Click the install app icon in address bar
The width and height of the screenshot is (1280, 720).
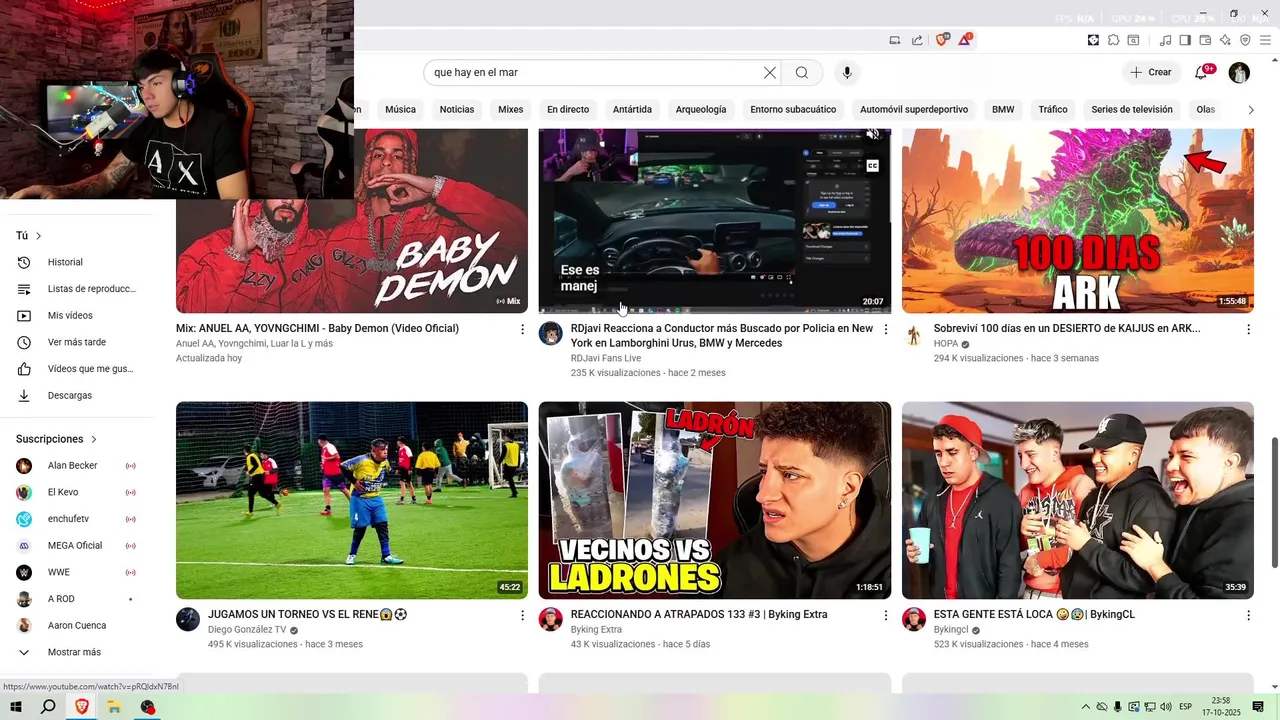coord(895,40)
